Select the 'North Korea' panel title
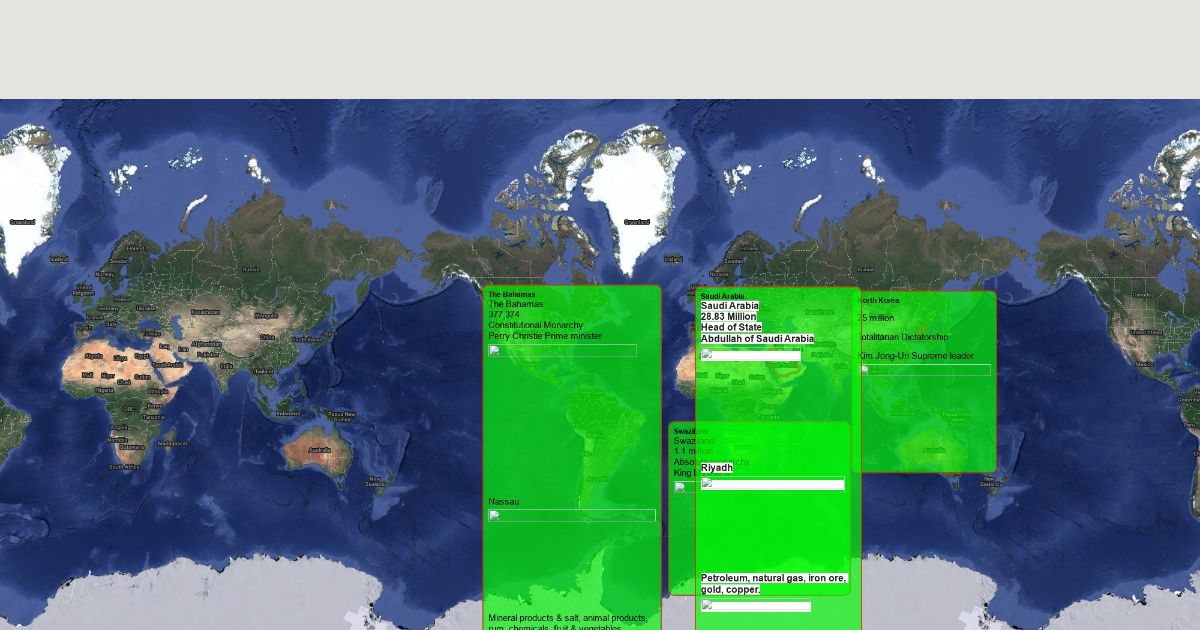The width and height of the screenshot is (1200, 630). coord(879,300)
